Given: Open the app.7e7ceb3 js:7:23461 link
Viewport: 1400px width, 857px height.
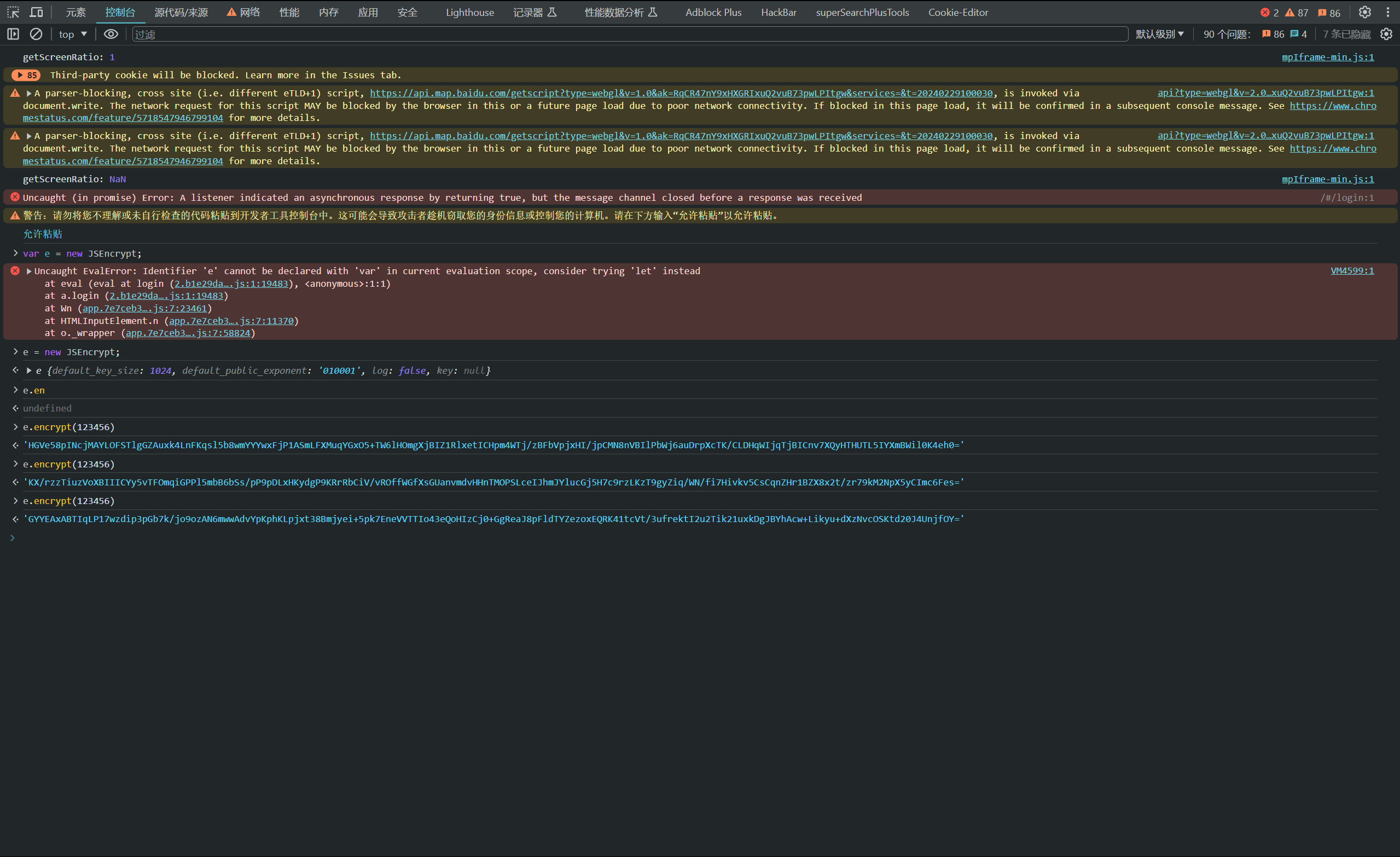Looking at the screenshot, I should [x=144, y=308].
